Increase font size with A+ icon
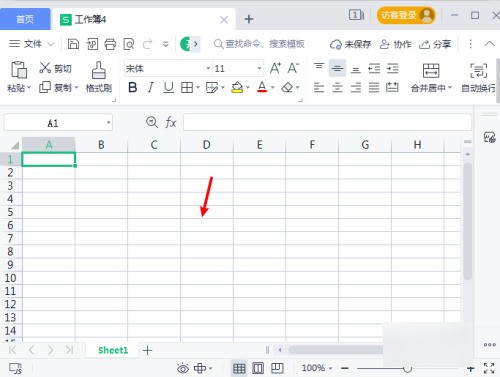Viewport: 500px width, 377px height. pos(275,68)
